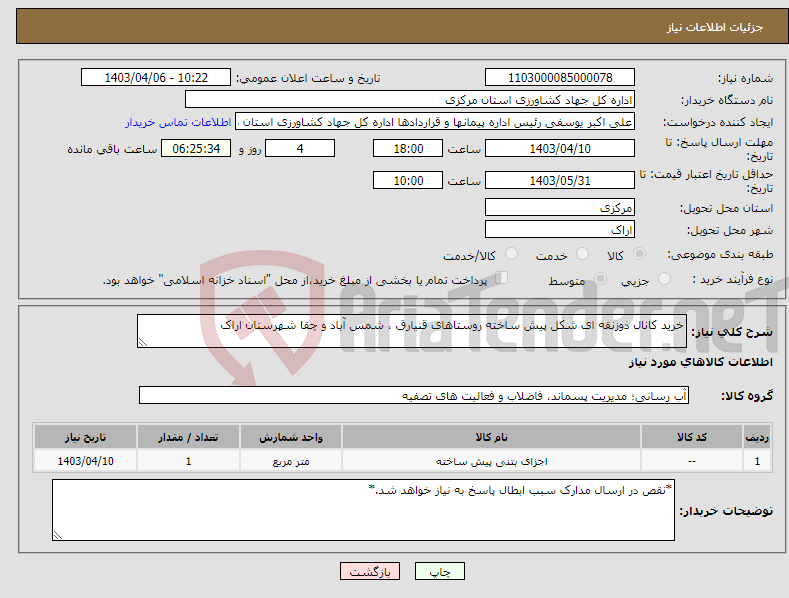
Task: Click the unit cell متر مربع
Action: point(291,461)
